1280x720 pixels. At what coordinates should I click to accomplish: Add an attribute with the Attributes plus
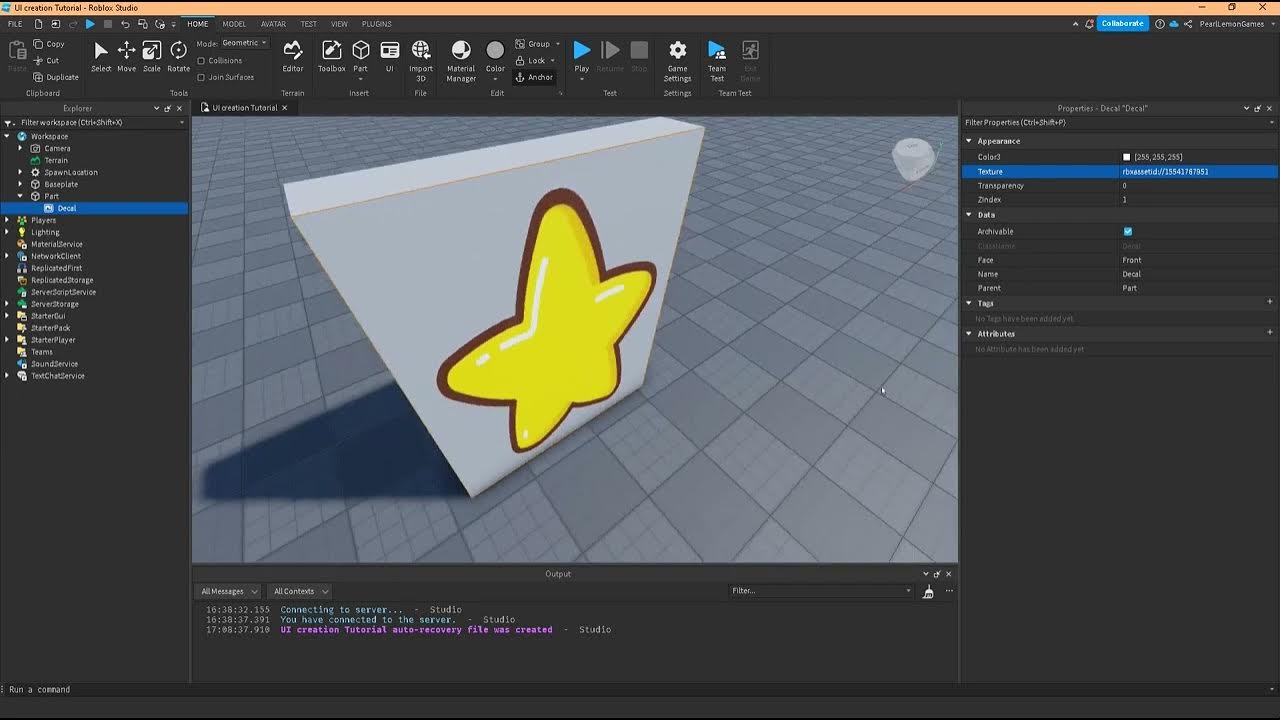(x=1270, y=333)
